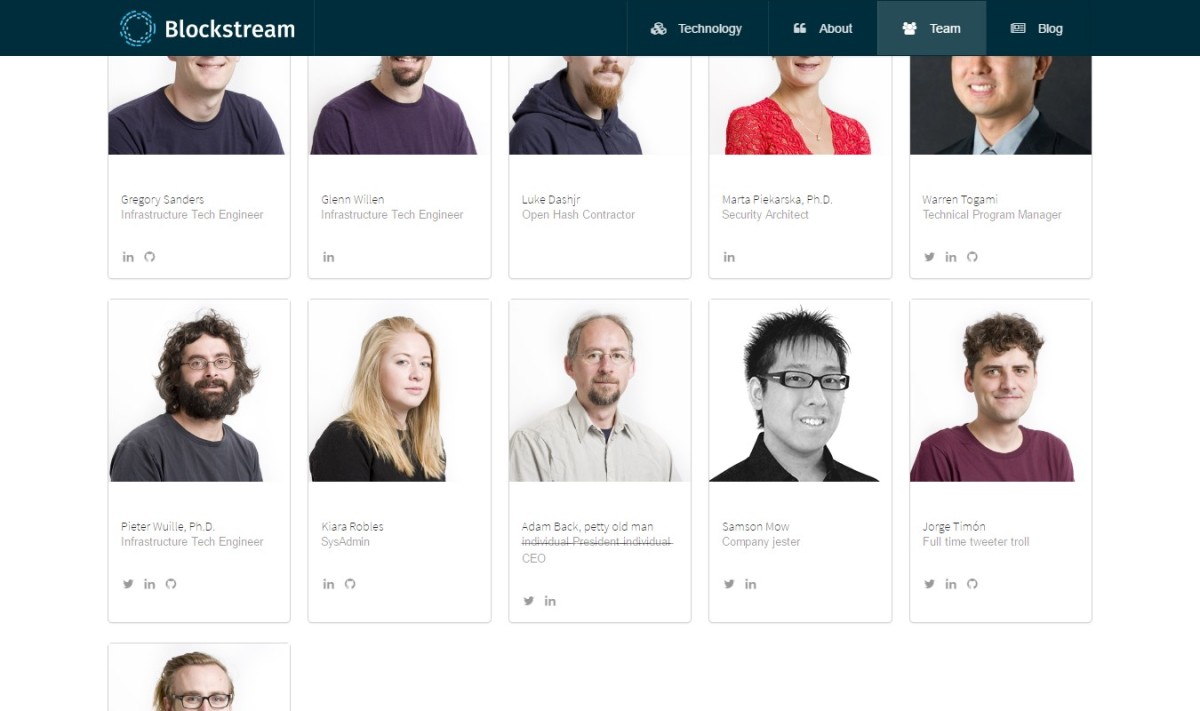Screen dimensions: 1200x711
Task: Click Pieter Wuille's 'Infrastructure Tech Engineer' title
Action: [x=192, y=542]
